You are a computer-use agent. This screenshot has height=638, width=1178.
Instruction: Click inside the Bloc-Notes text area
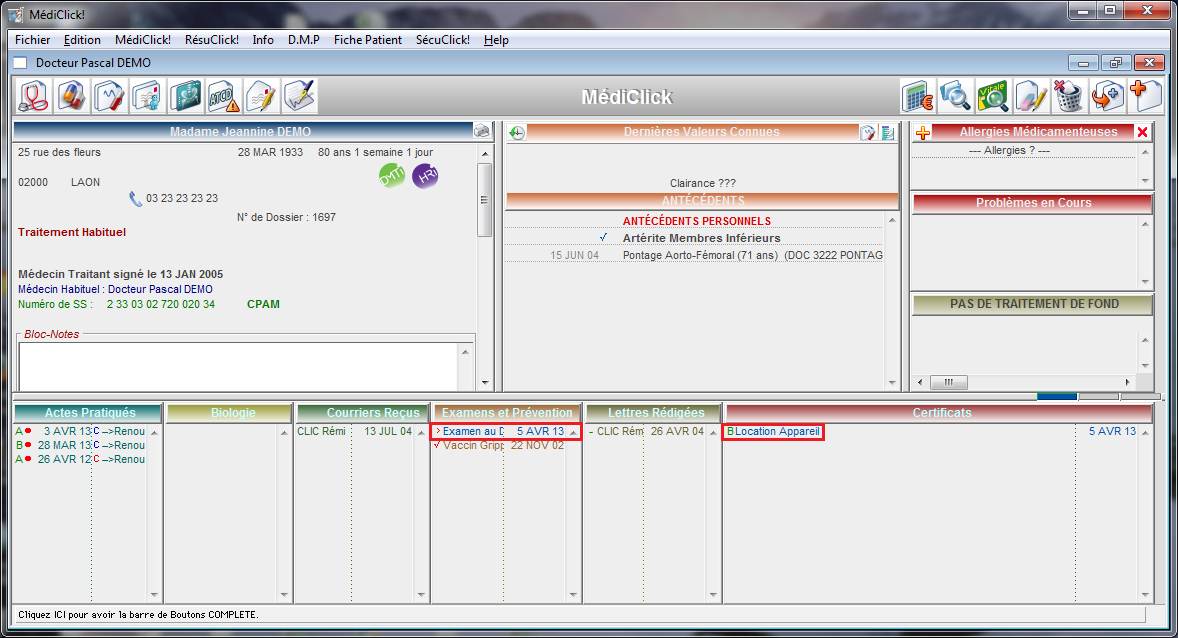(239, 367)
